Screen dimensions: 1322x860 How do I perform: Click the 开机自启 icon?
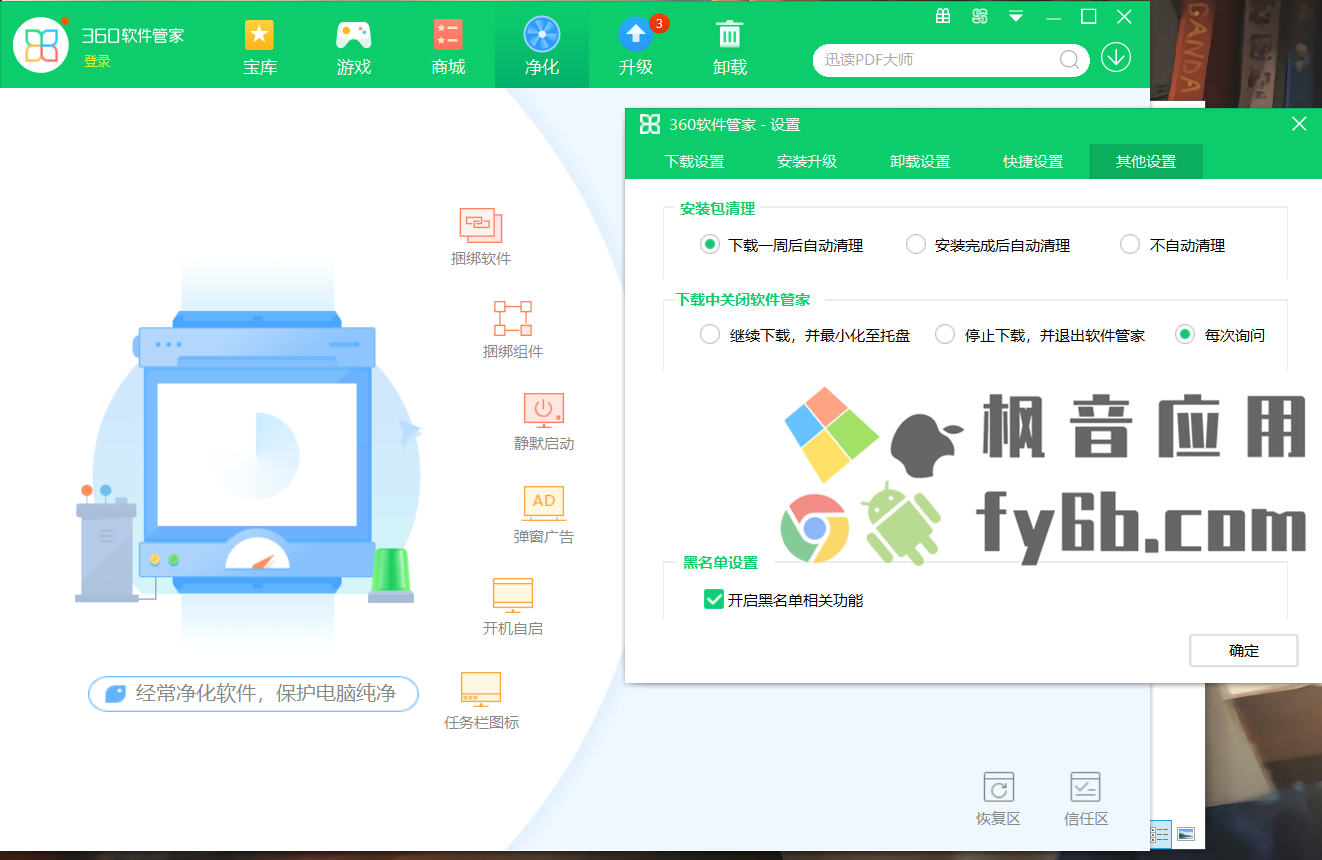click(513, 595)
